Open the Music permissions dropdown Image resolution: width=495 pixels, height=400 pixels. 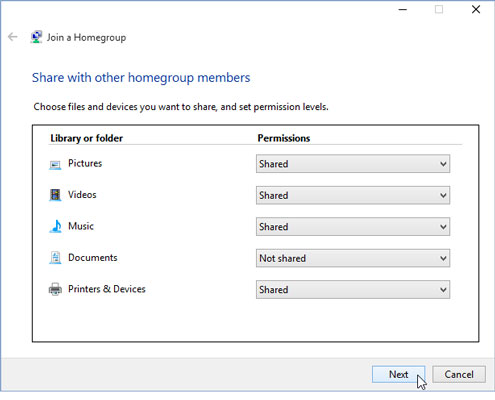tap(353, 227)
